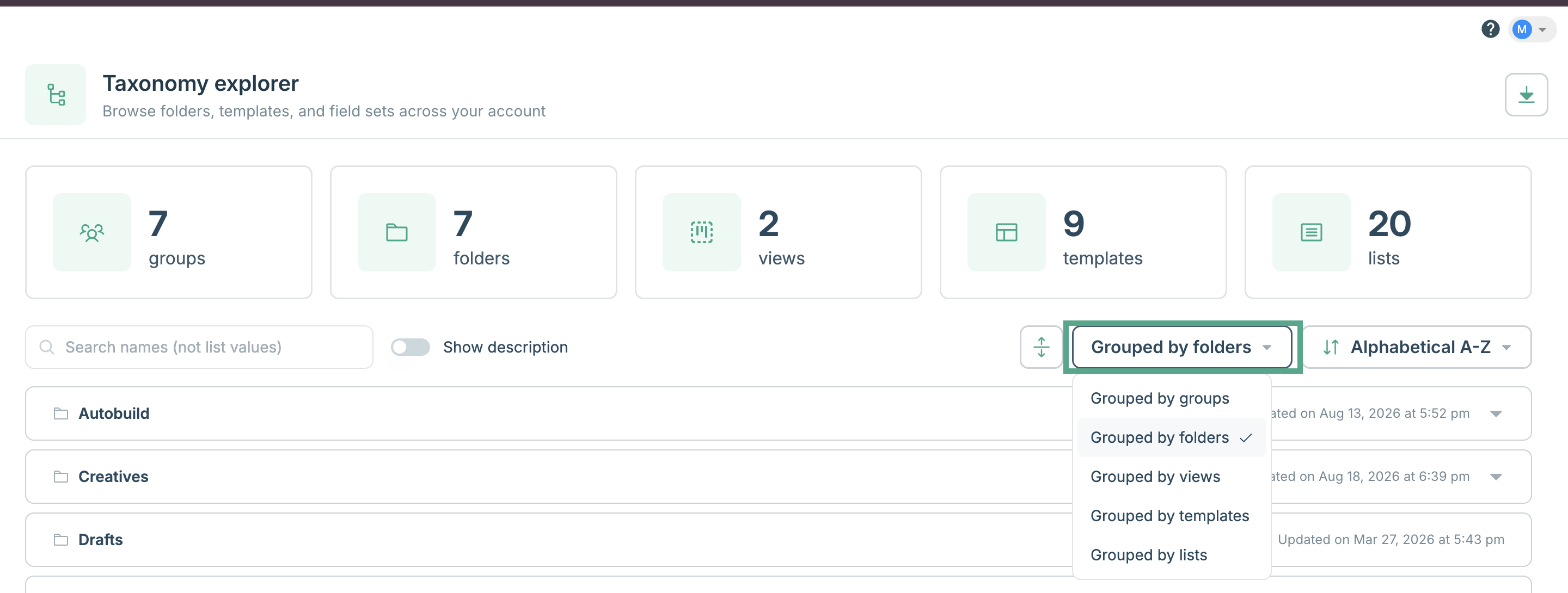Choose Grouped by views option
This screenshot has height=593, width=1568.
pyautogui.click(x=1171, y=477)
